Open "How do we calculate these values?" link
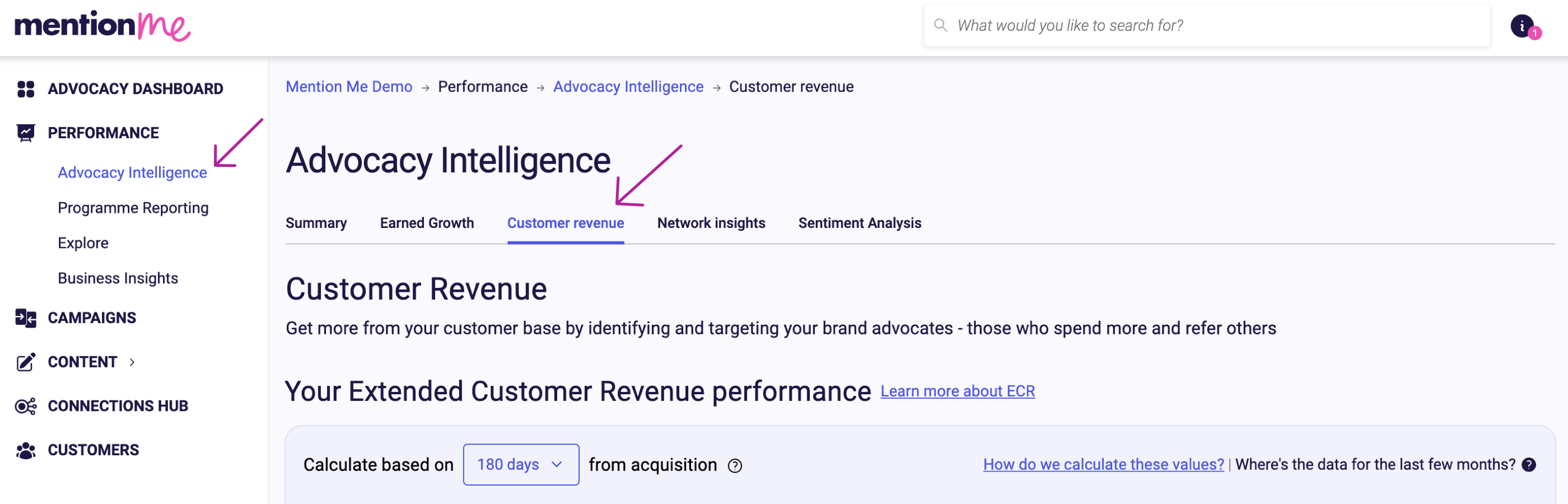1568x504 pixels. 1103,464
